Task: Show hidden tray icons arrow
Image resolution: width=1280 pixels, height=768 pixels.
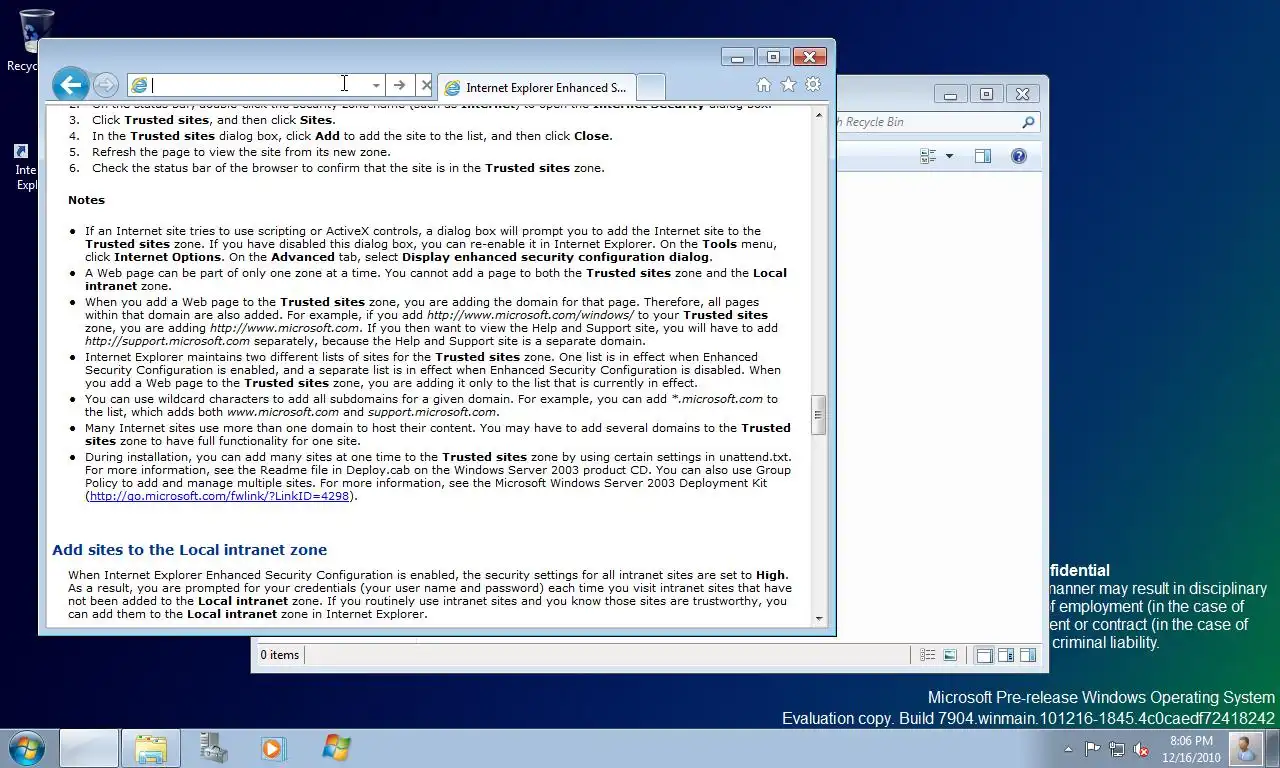Action: (x=1068, y=749)
